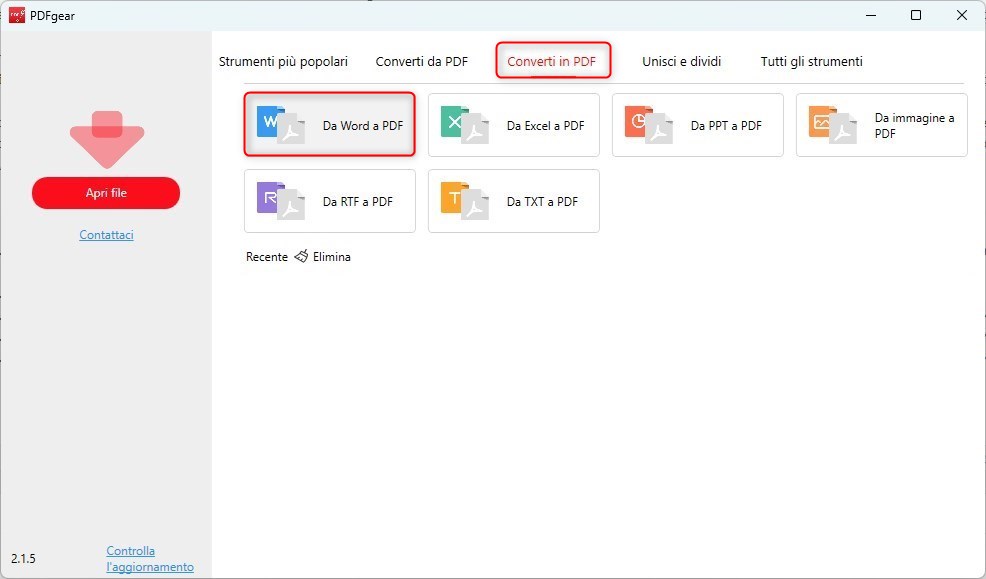Image resolution: width=986 pixels, height=579 pixels.
Task: View the Tutti gli strumenti tab
Action: (x=811, y=61)
